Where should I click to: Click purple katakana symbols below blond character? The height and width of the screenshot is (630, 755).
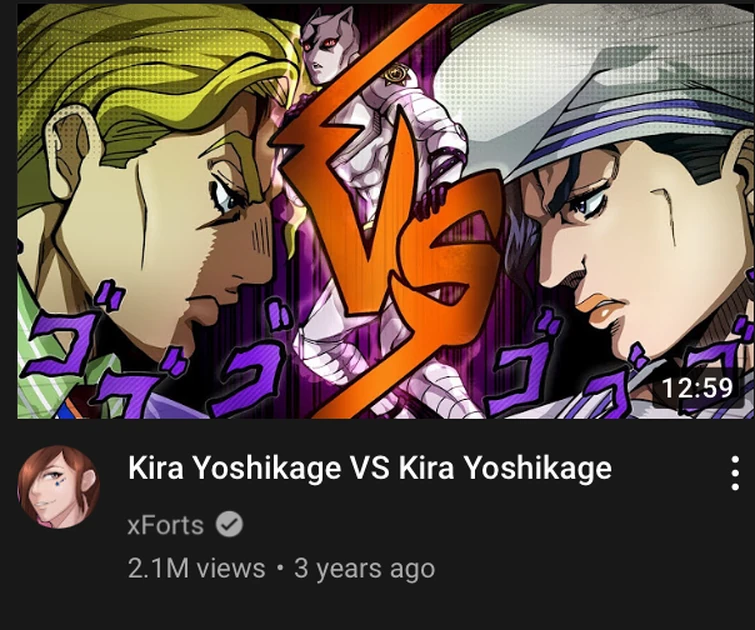(154, 352)
